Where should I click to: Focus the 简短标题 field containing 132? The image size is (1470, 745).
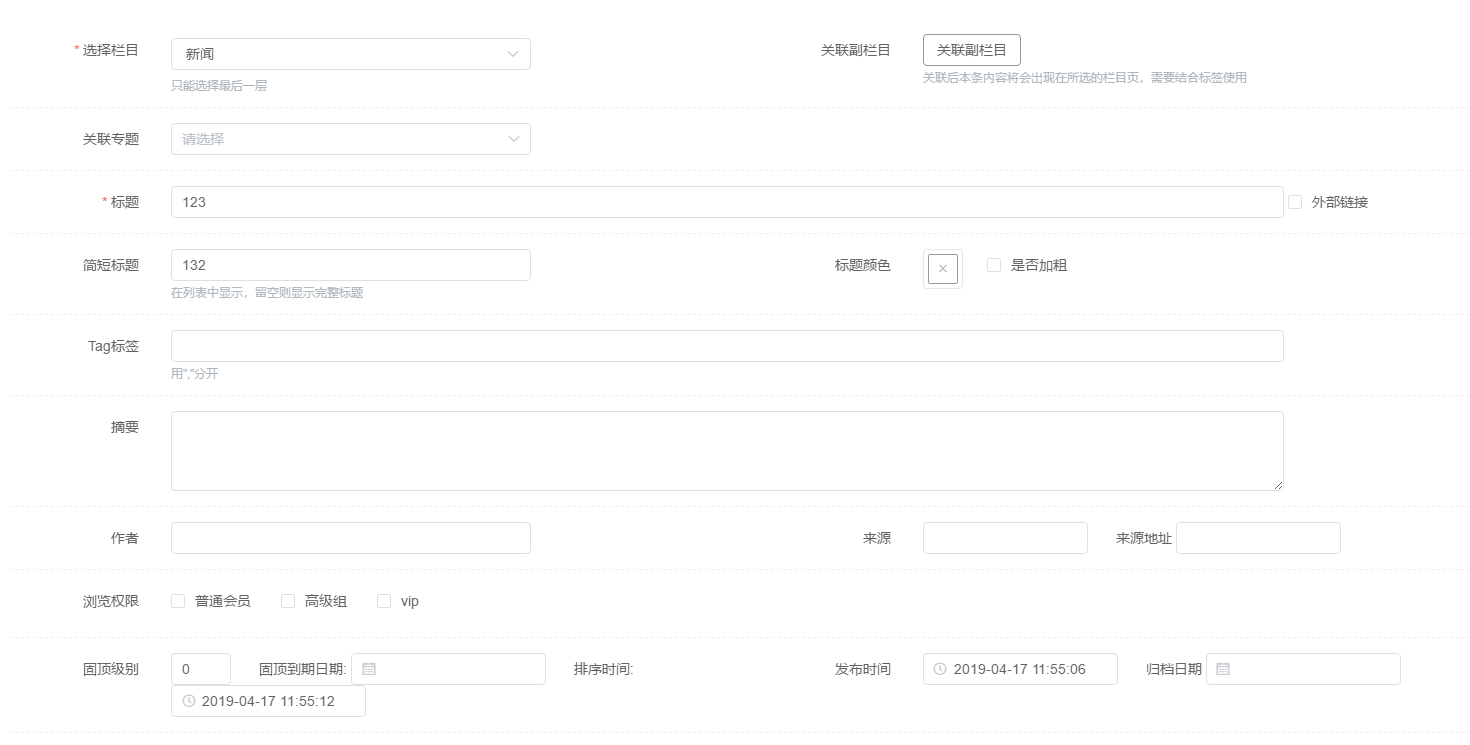point(350,265)
